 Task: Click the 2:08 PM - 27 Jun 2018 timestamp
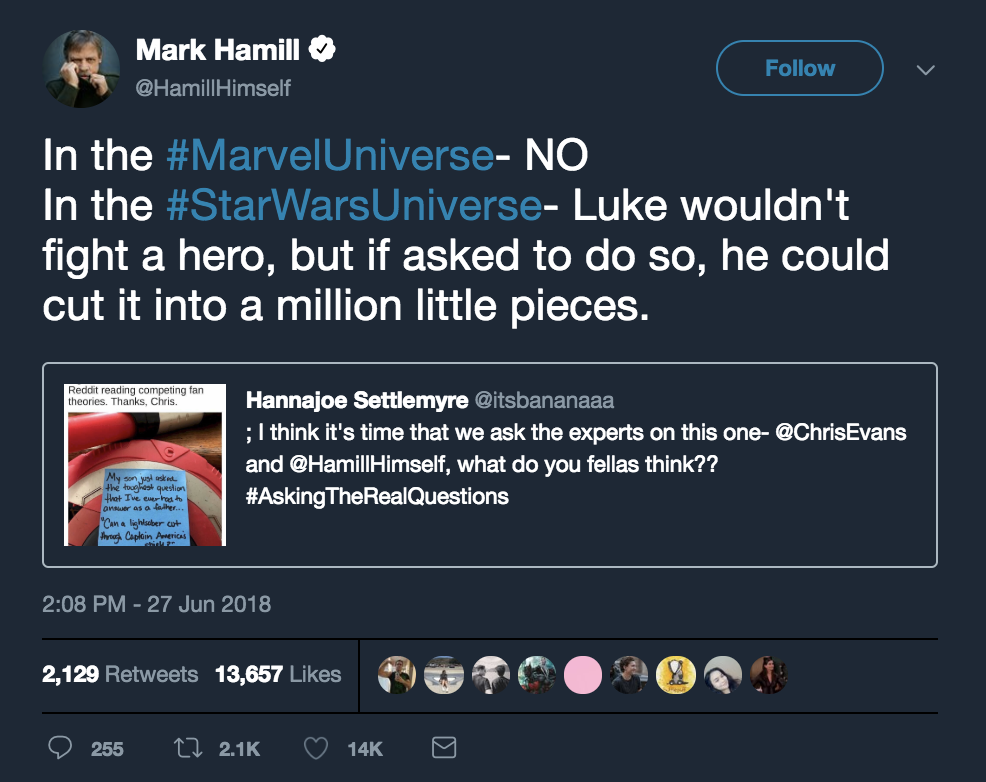pos(156,604)
